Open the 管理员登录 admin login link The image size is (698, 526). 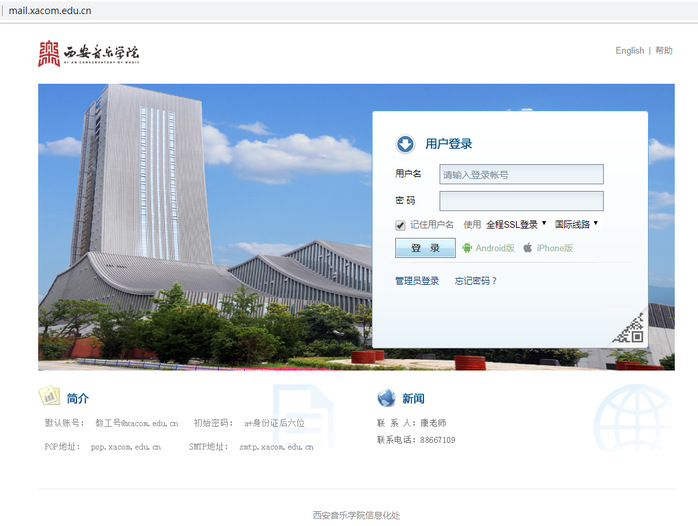click(x=417, y=281)
